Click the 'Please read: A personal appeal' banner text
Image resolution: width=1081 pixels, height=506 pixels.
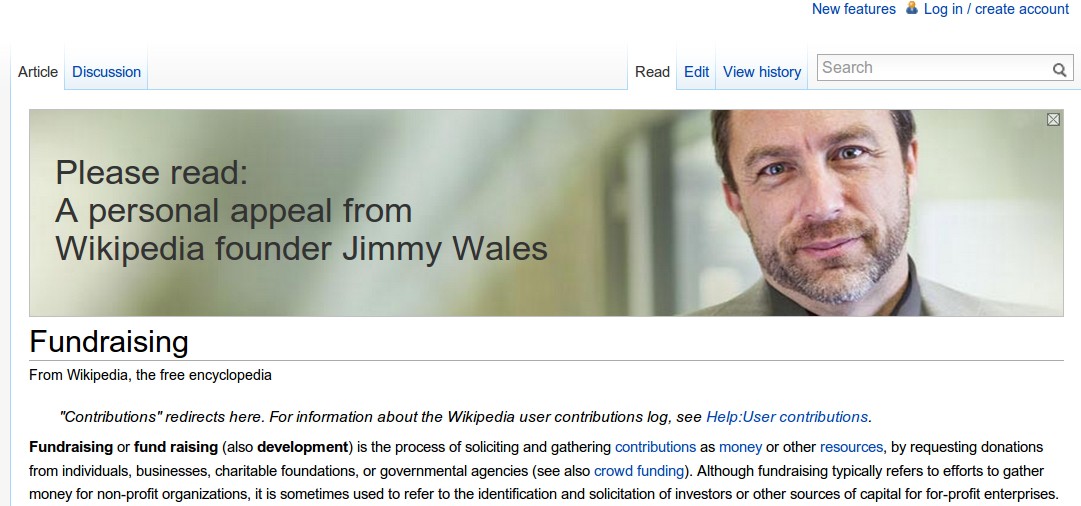[x=301, y=210]
